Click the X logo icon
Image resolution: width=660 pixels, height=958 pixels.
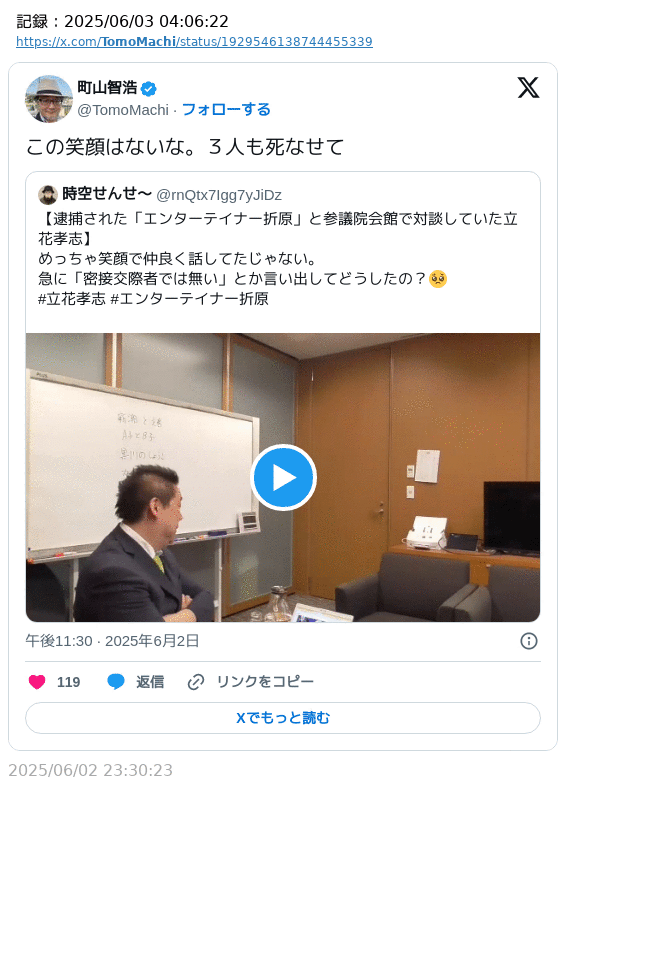click(x=529, y=87)
